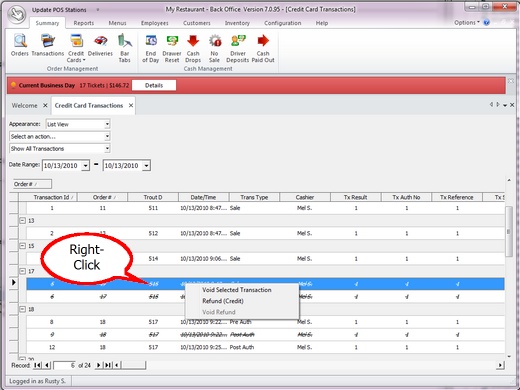520x390 pixels.
Task: Collapse order group 15
Action: click(22, 246)
